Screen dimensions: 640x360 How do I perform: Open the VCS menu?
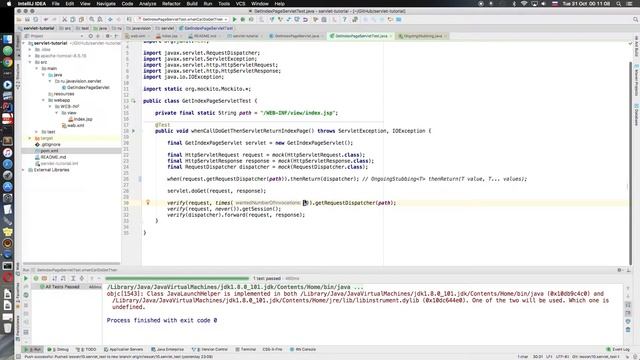point(240,4)
